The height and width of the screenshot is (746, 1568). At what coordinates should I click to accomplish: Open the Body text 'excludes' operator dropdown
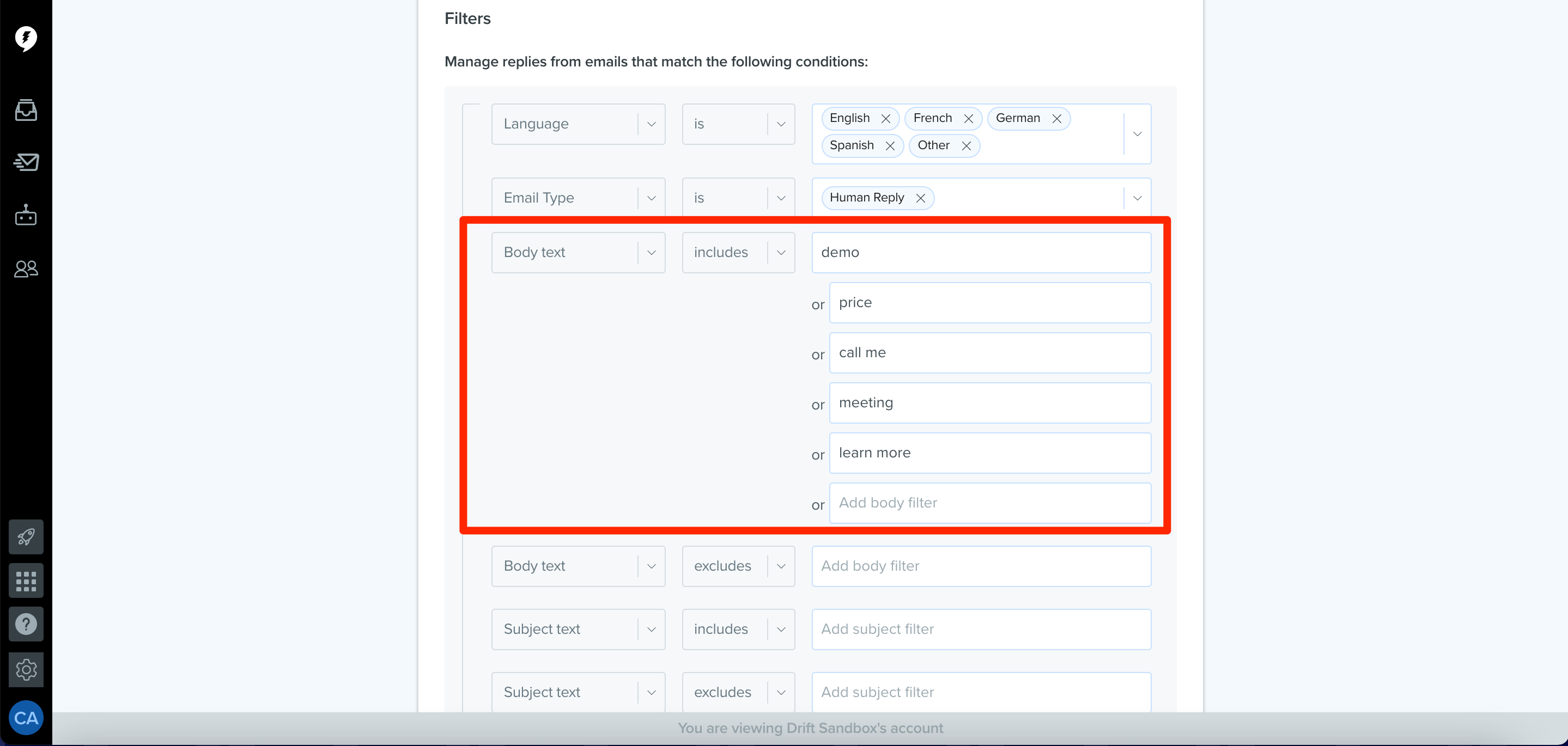tap(738, 566)
